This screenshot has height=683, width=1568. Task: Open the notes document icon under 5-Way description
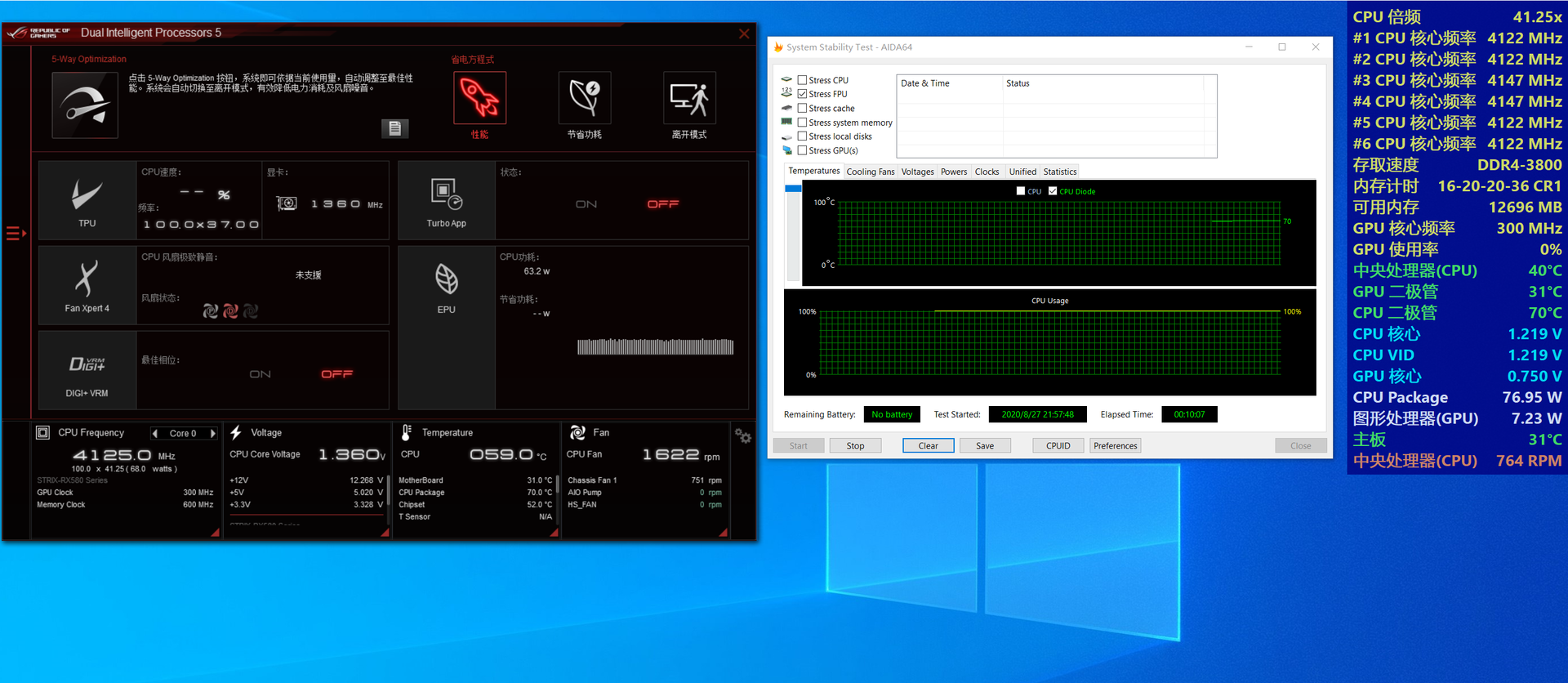(394, 128)
